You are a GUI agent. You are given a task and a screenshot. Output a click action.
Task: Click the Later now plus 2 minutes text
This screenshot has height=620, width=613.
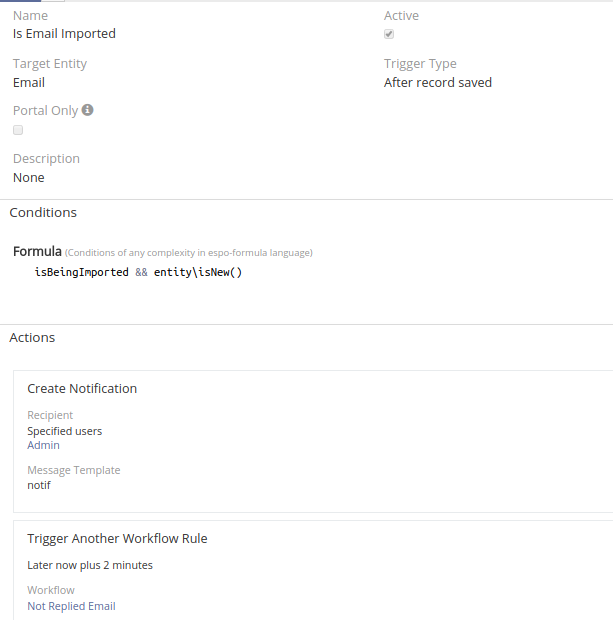coord(90,565)
